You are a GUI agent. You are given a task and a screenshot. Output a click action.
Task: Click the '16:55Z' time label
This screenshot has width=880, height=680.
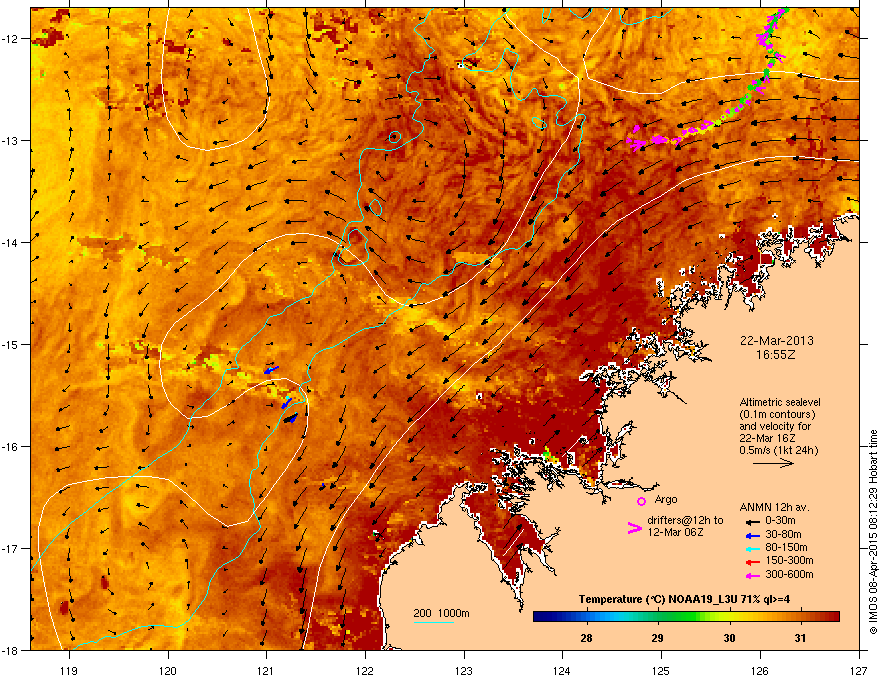[x=776, y=355]
